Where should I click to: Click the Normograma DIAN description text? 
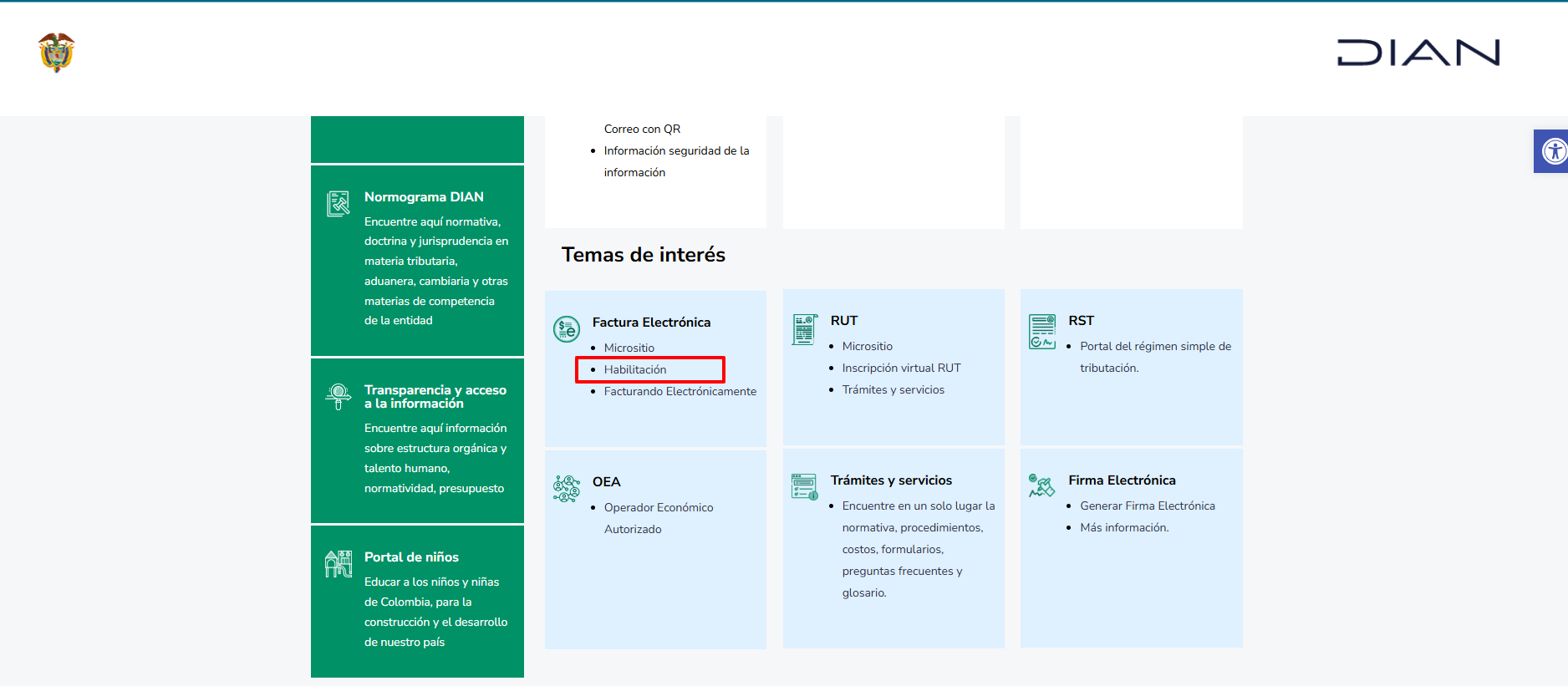436,272
